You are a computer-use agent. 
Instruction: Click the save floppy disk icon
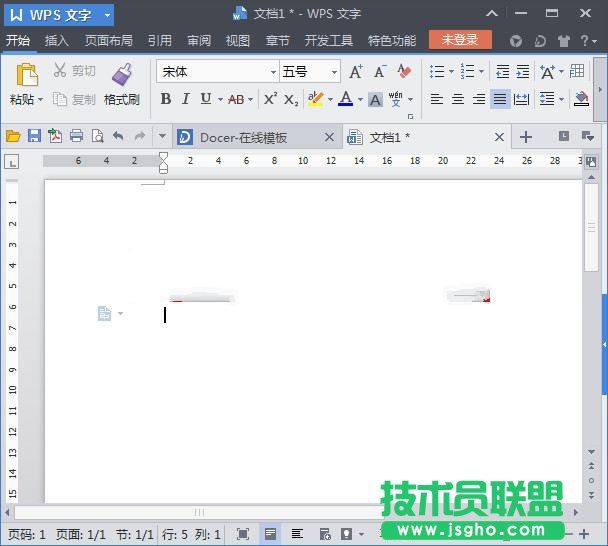pos(34,136)
